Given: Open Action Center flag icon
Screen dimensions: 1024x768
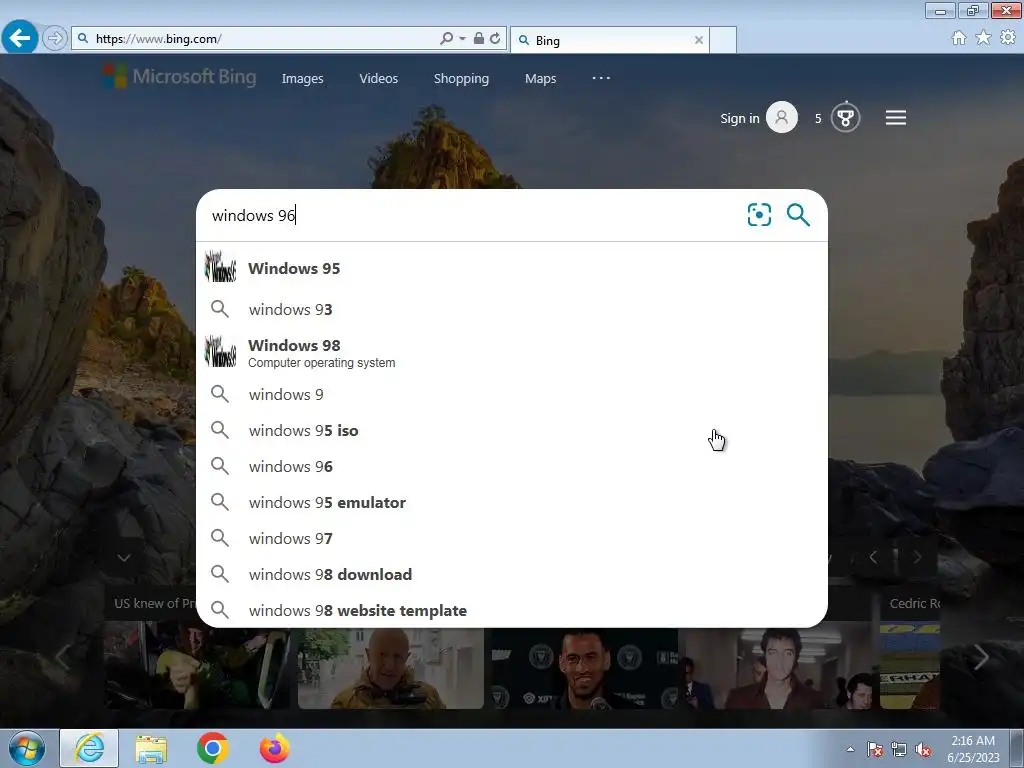Looking at the screenshot, I should [874, 749].
